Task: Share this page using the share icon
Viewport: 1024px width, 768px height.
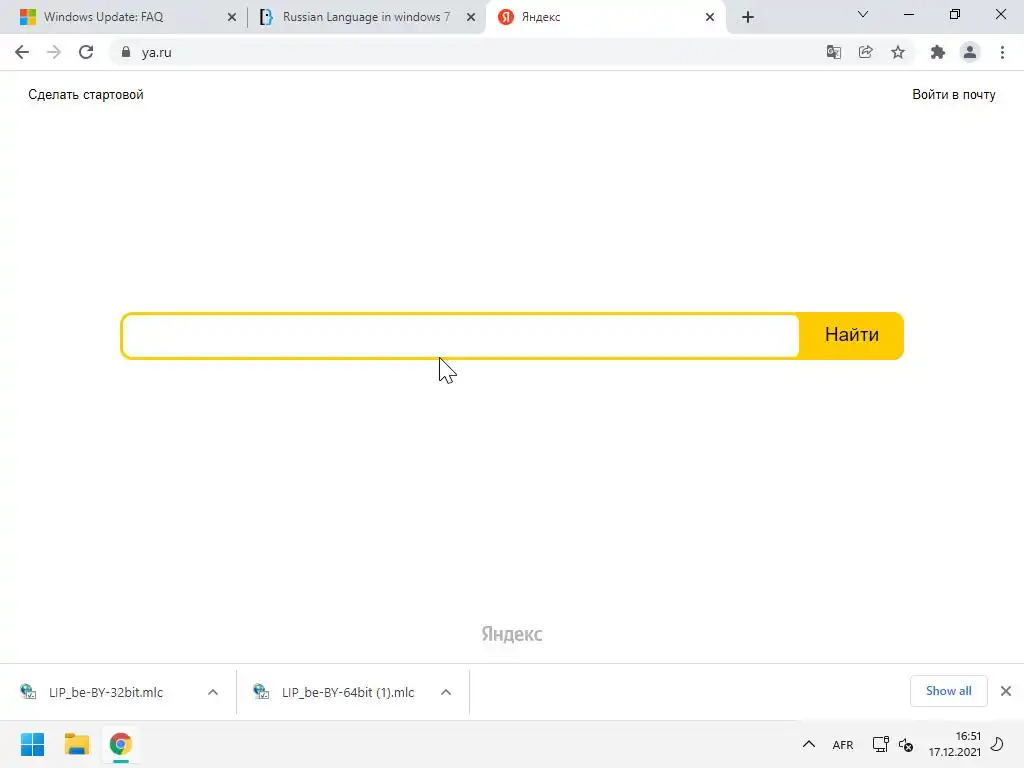Action: pos(865,52)
